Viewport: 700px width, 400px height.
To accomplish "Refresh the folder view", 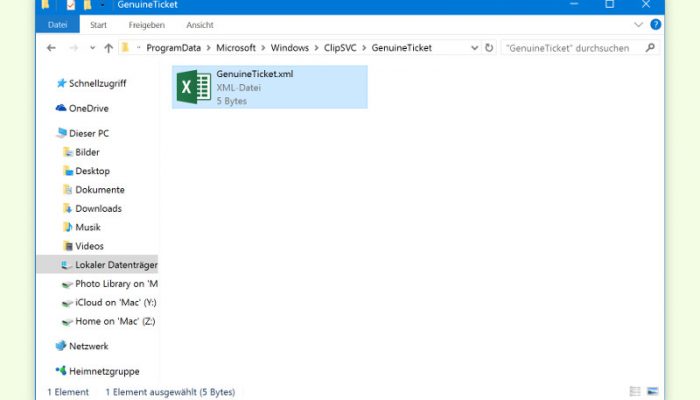I will pyautogui.click(x=489, y=48).
